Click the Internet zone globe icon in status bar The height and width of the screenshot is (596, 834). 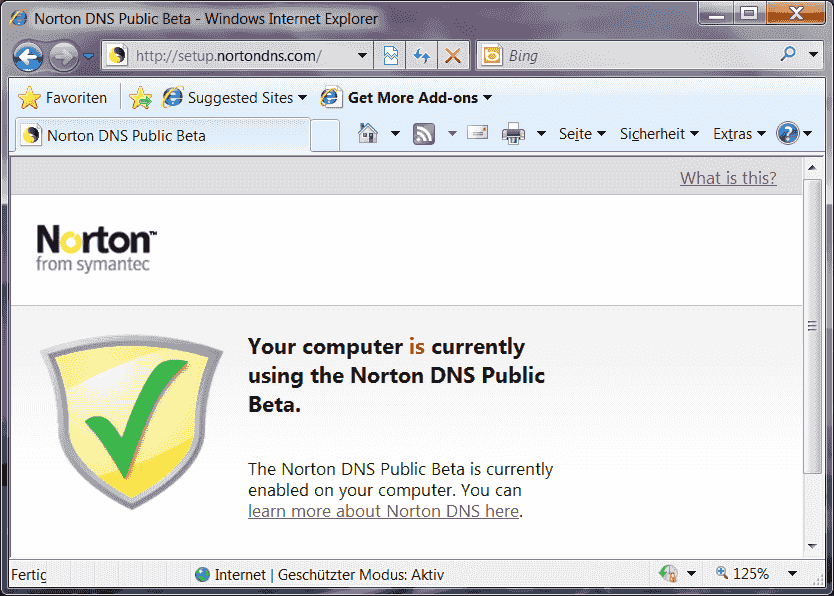(202, 574)
